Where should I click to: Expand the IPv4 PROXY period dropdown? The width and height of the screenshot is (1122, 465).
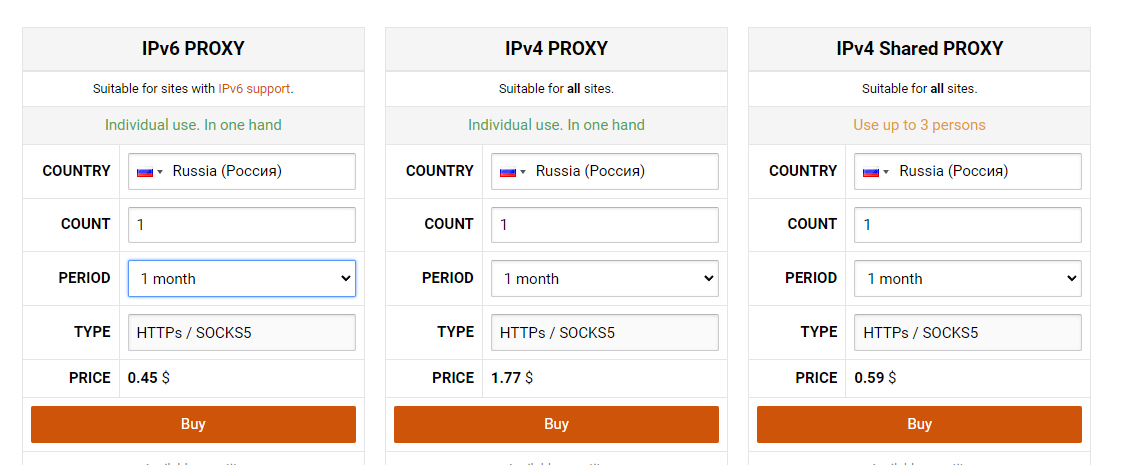point(604,279)
